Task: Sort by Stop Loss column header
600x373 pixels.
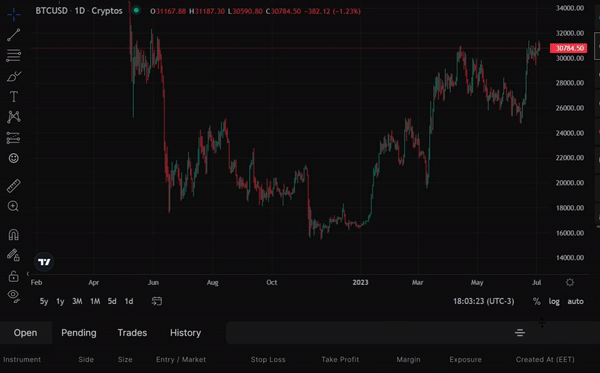Action: (x=268, y=360)
